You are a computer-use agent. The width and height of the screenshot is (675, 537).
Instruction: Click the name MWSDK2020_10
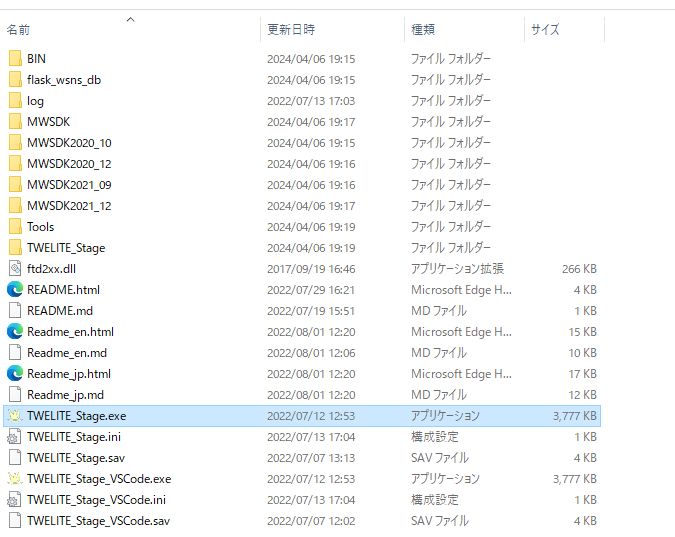[x=69, y=143]
